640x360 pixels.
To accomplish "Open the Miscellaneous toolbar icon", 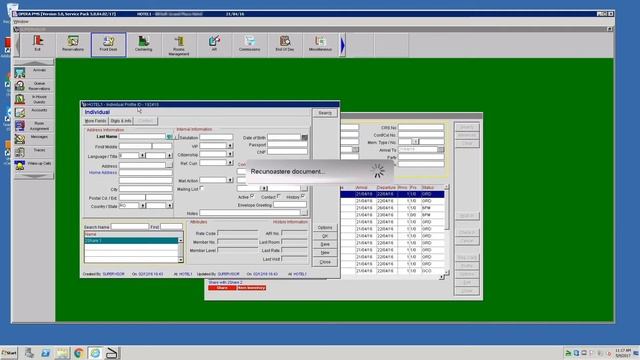I will (x=320, y=44).
